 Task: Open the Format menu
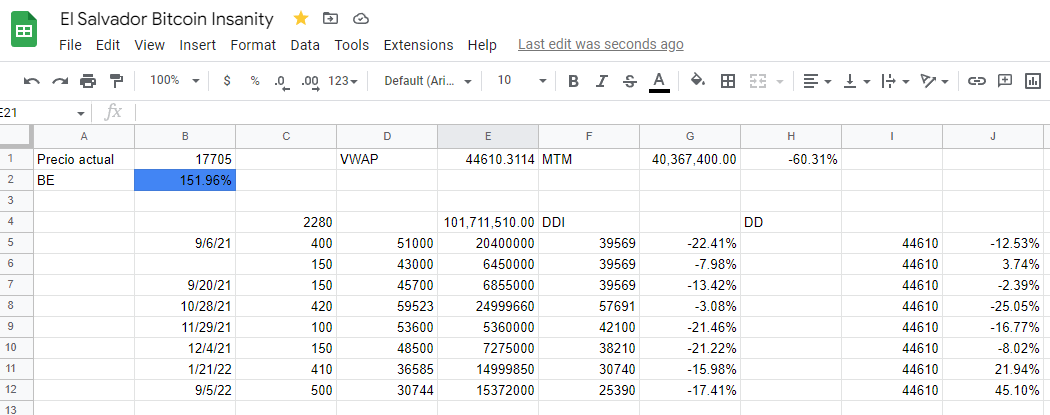click(253, 45)
